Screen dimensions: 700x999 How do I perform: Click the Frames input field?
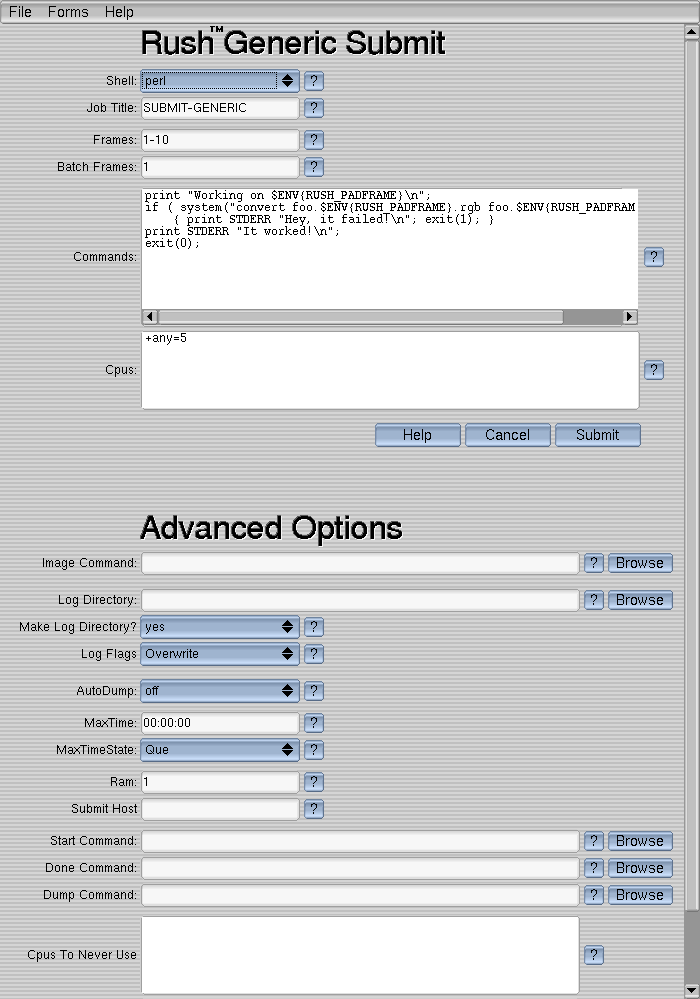click(x=220, y=140)
